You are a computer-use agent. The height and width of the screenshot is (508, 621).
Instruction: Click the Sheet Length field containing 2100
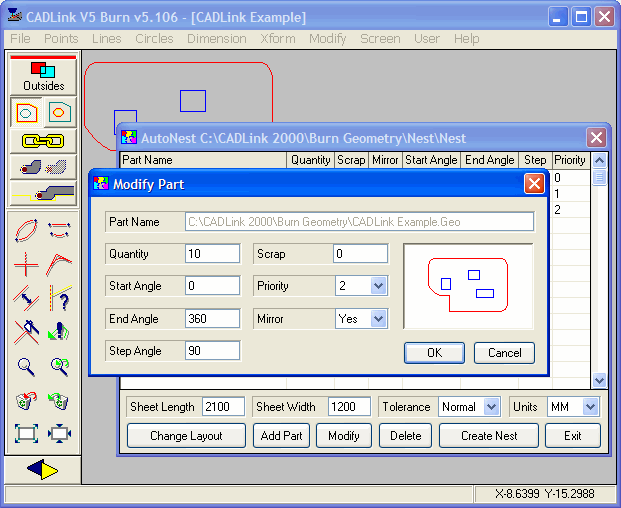pyautogui.click(x=223, y=407)
